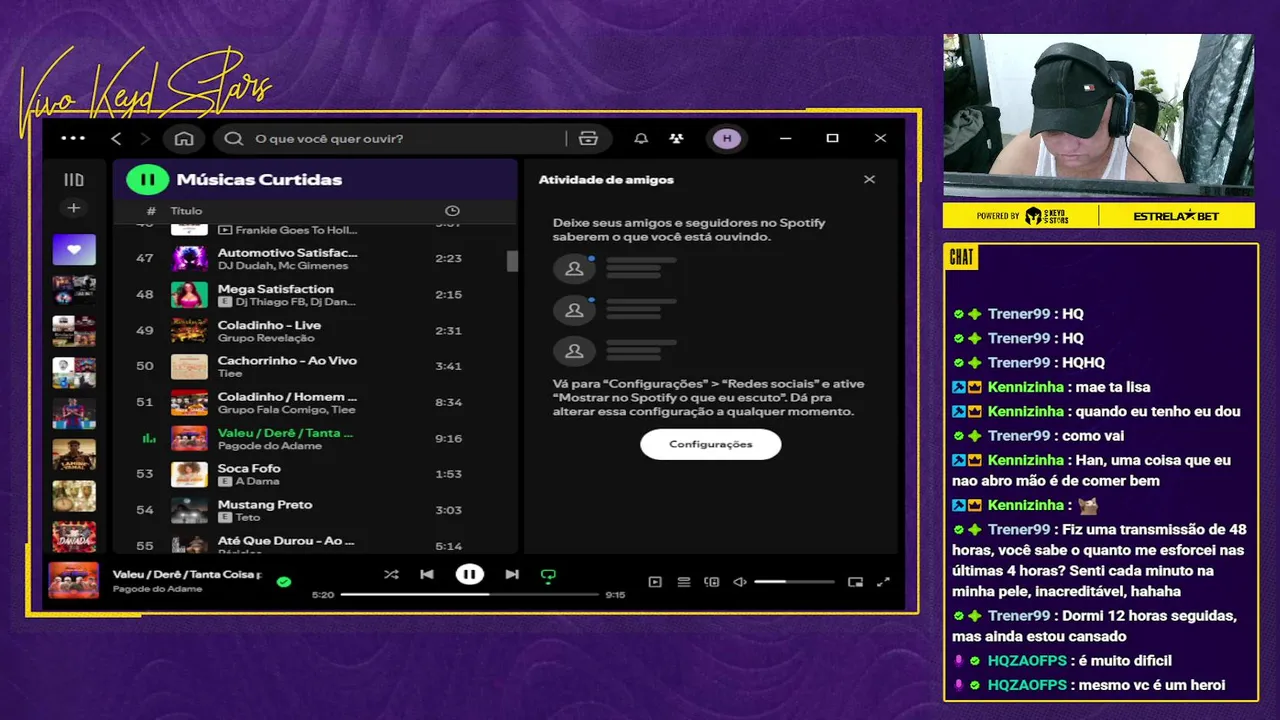
Task: Select the playing track Valeu / Derê / Tanta
Action: (315, 438)
